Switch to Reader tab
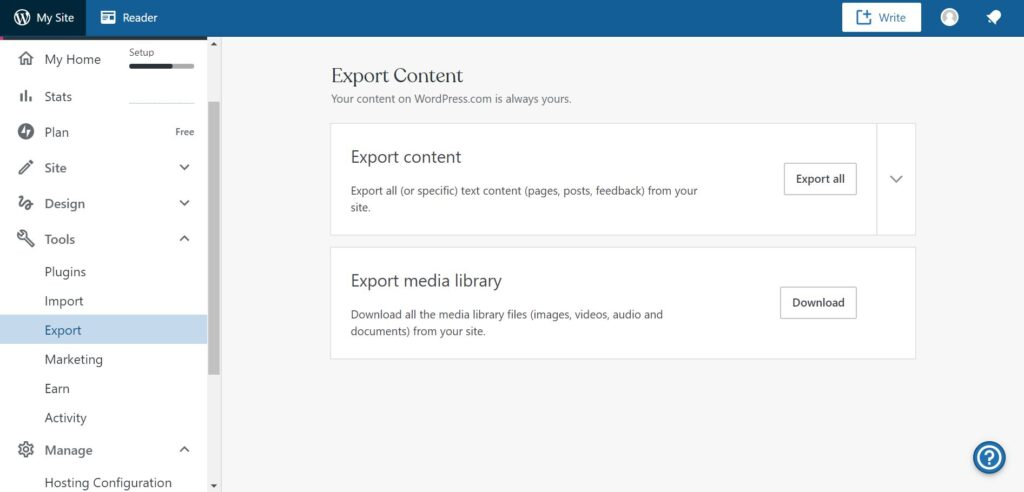Image resolution: width=1024 pixels, height=492 pixels. (129, 18)
